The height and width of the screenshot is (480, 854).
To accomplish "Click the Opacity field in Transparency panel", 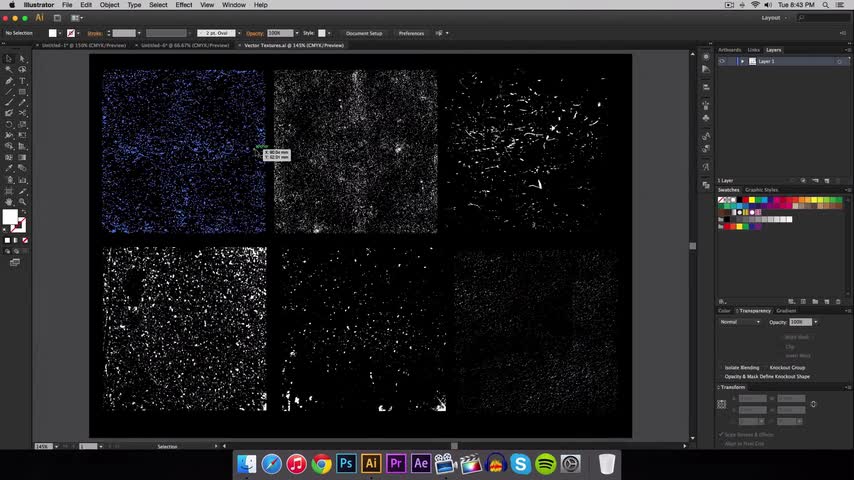I will click(x=800, y=322).
